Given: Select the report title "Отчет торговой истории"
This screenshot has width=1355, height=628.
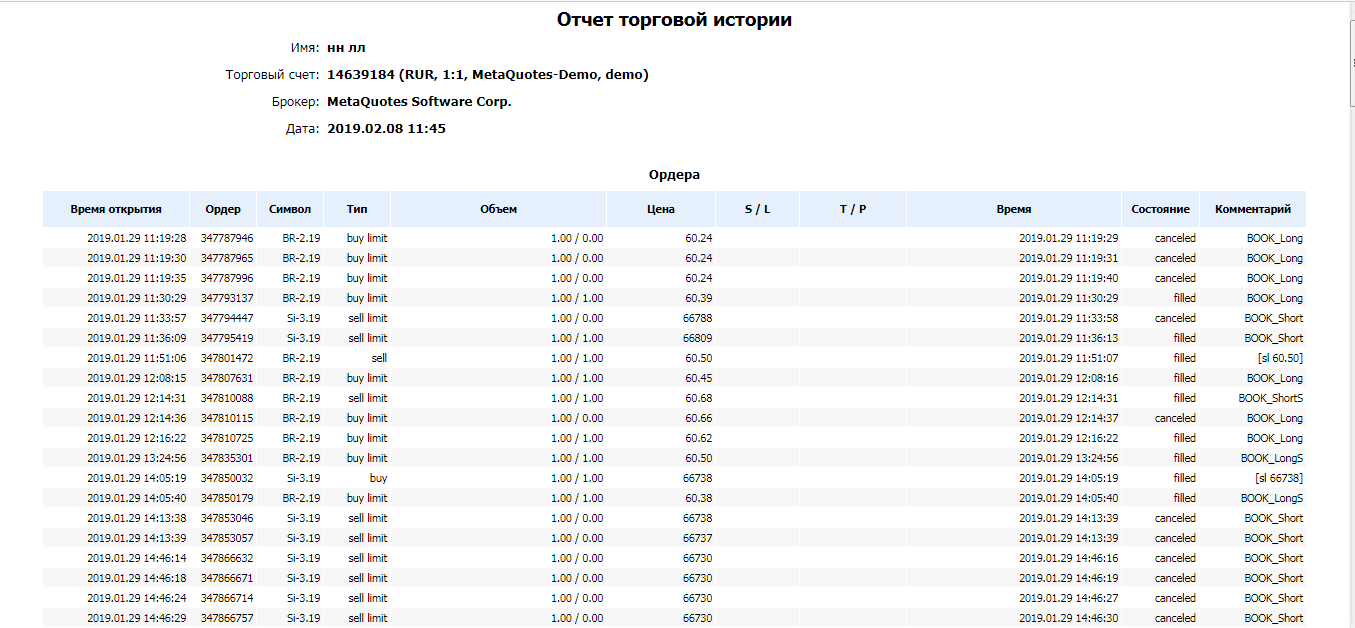Looking at the screenshot, I should pos(674,20).
